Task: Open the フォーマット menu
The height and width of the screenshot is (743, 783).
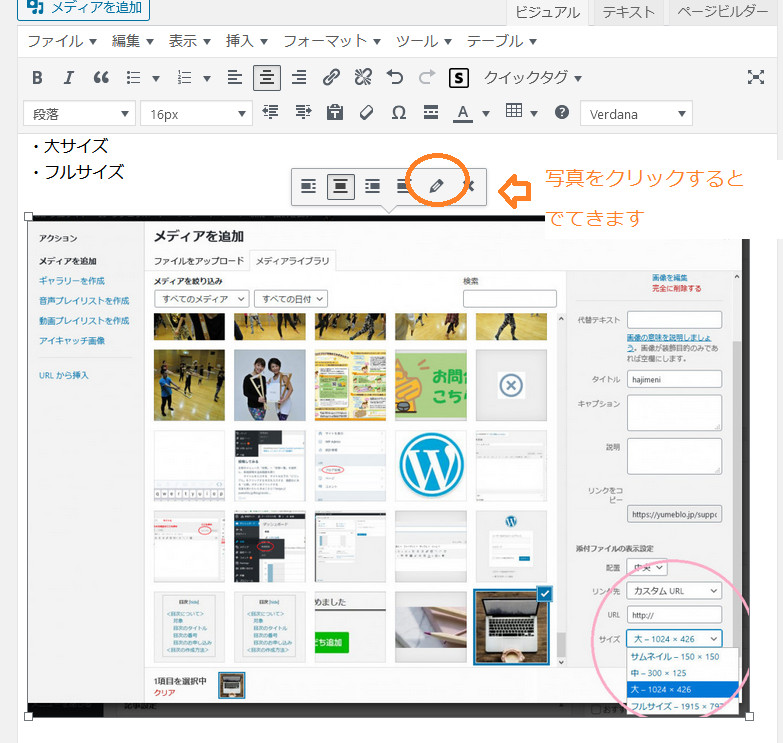Action: pyautogui.click(x=332, y=41)
